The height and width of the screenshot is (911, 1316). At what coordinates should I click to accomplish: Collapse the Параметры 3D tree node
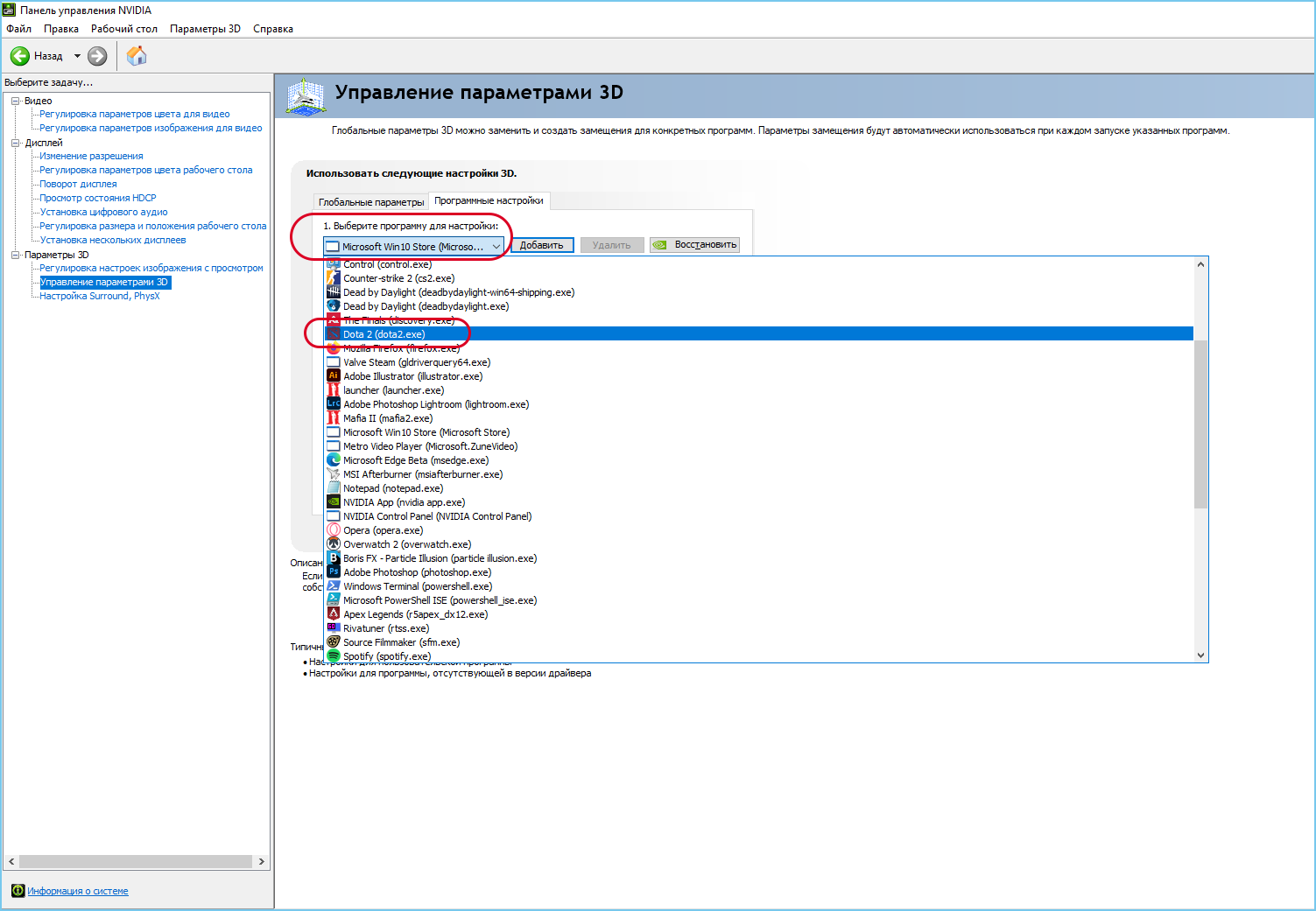tap(16, 255)
